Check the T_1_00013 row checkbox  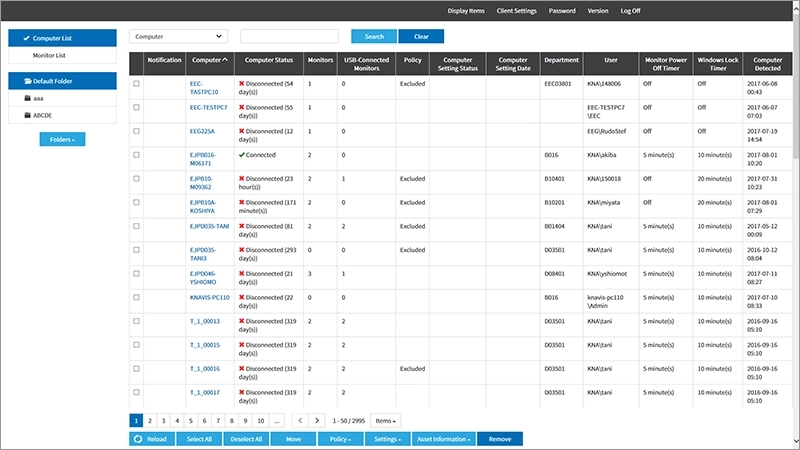[136, 321]
